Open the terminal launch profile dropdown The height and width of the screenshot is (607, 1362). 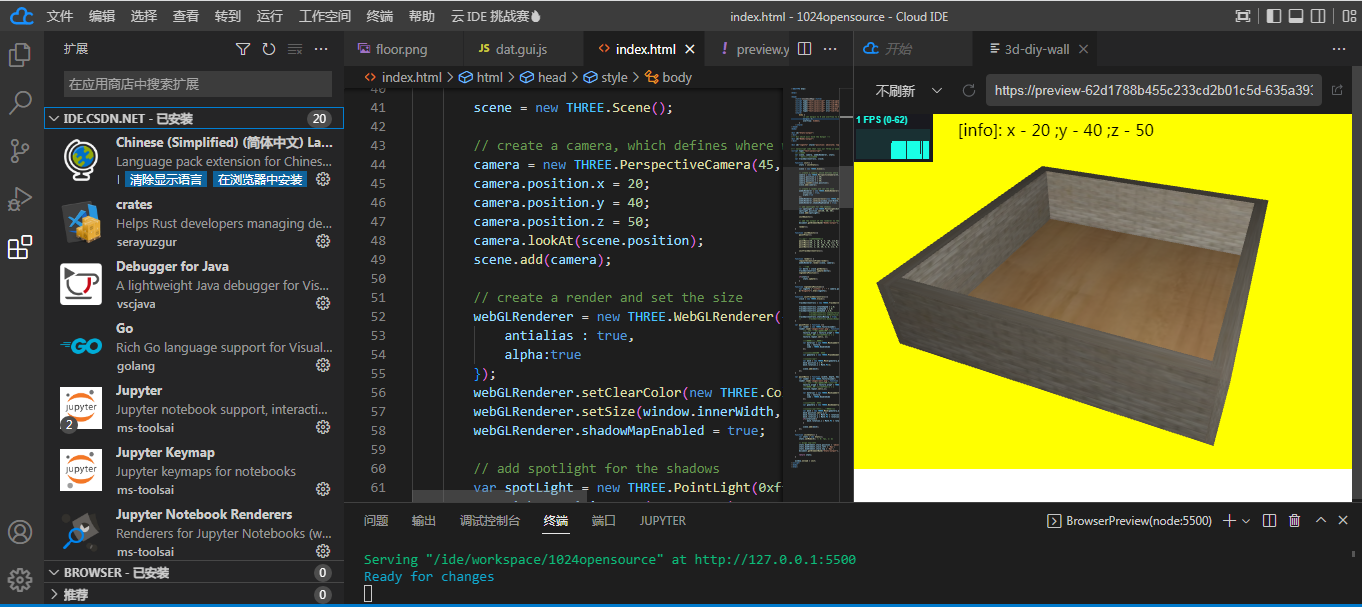pos(1247,520)
